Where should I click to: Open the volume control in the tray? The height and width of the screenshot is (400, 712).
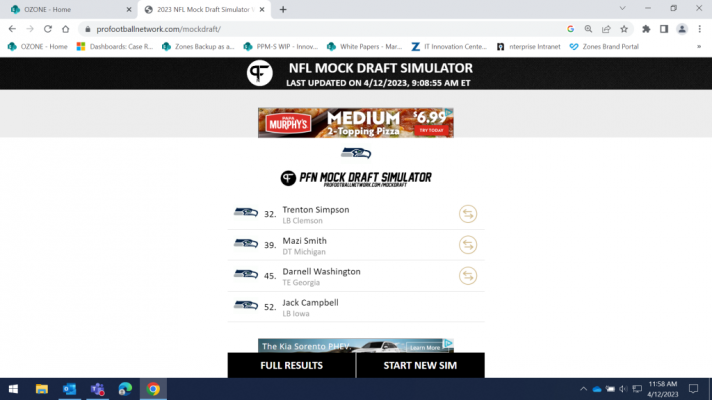tap(623, 389)
